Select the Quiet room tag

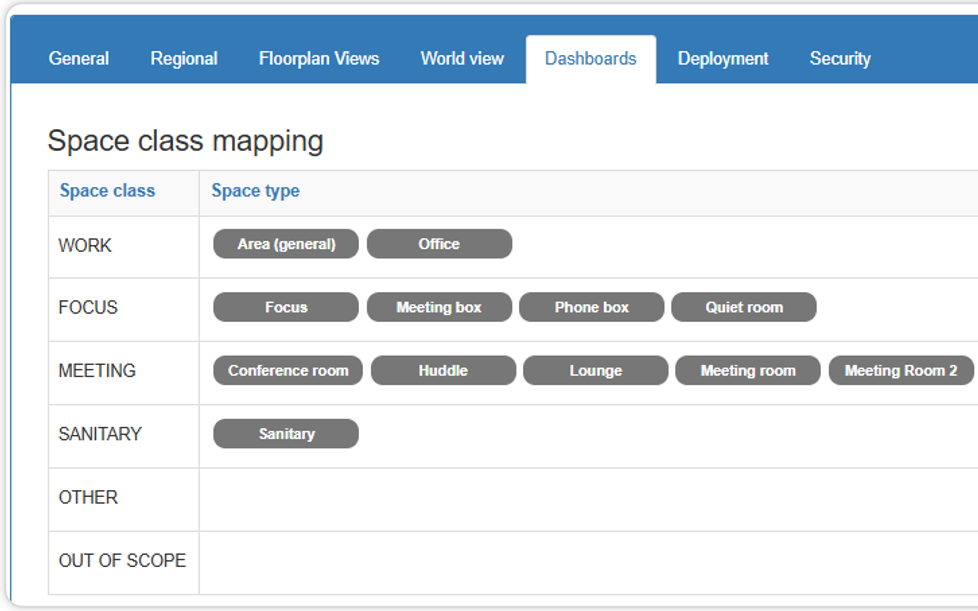[x=743, y=307]
